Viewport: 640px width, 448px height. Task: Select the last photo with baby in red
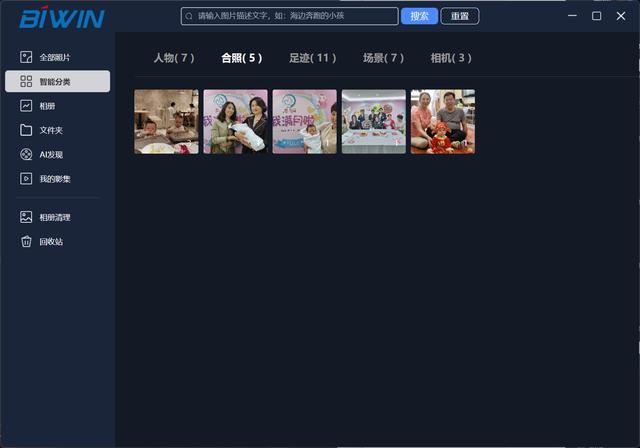tap(442, 122)
